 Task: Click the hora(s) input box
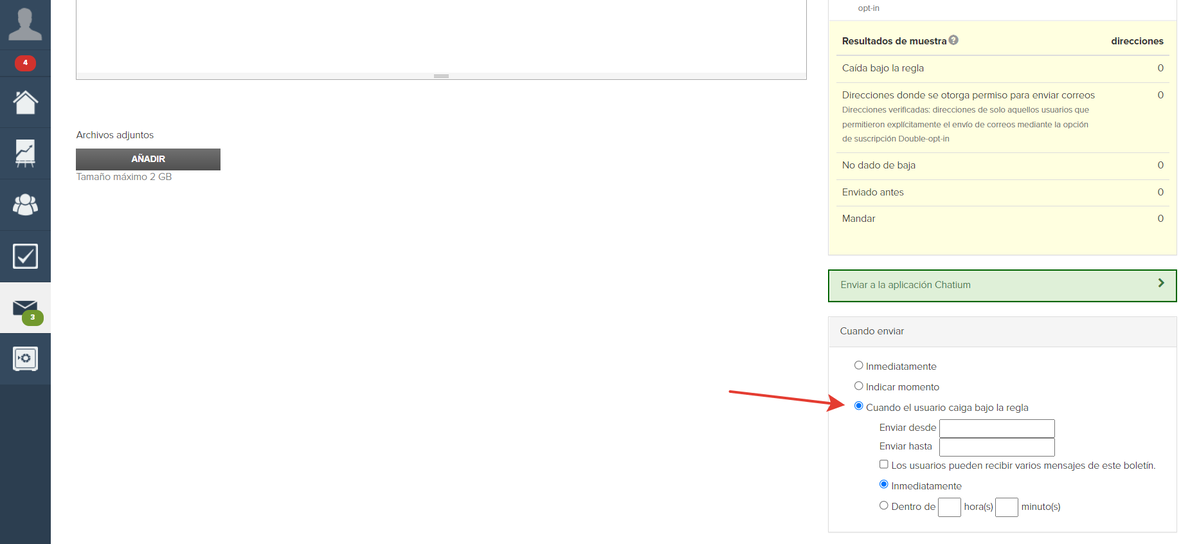click(x=949, y=507)
